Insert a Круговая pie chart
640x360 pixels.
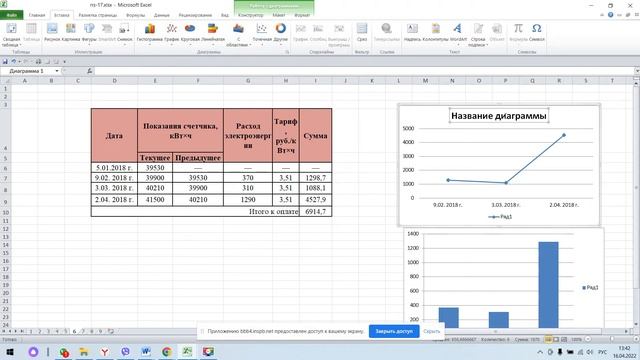coord(190,33)
